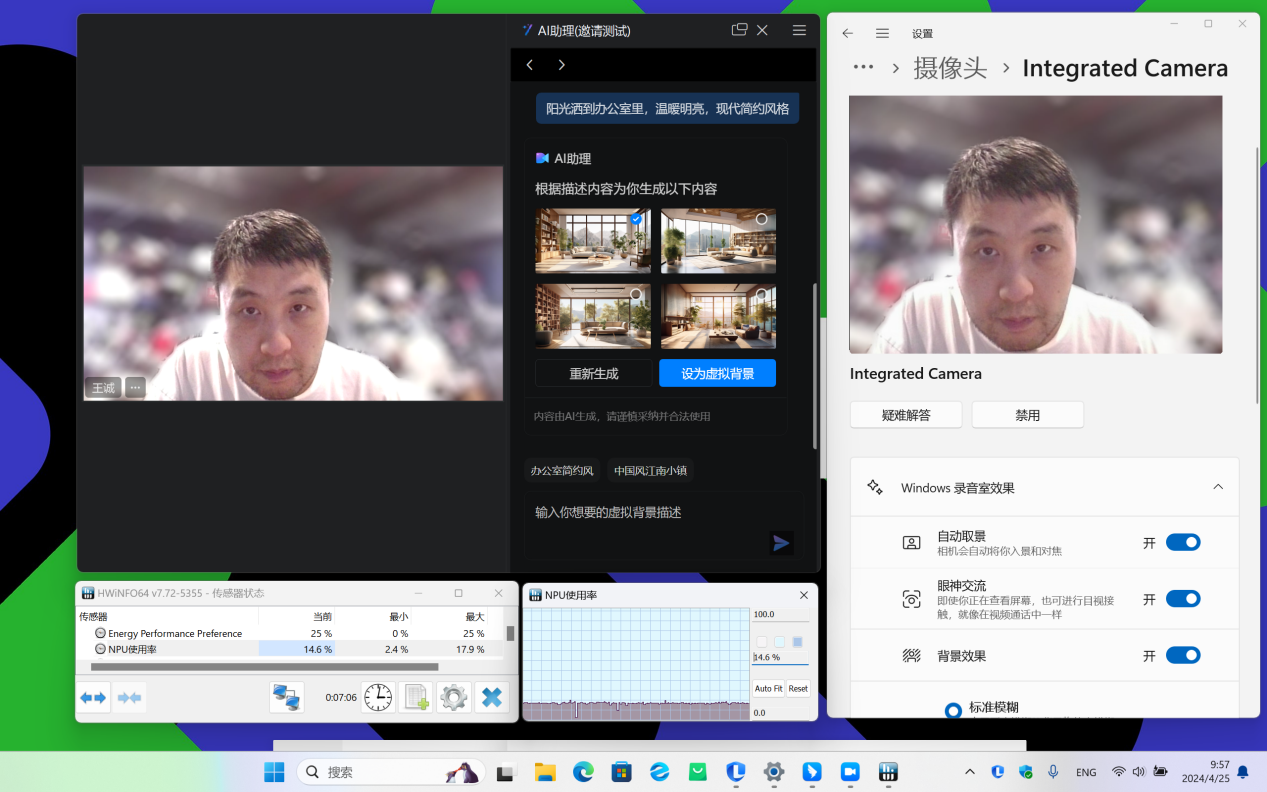Click the blue double-arrow icon in HWiNFO toolbar
The height and width of the screenshot is (792, 1267).
point(93,697)
